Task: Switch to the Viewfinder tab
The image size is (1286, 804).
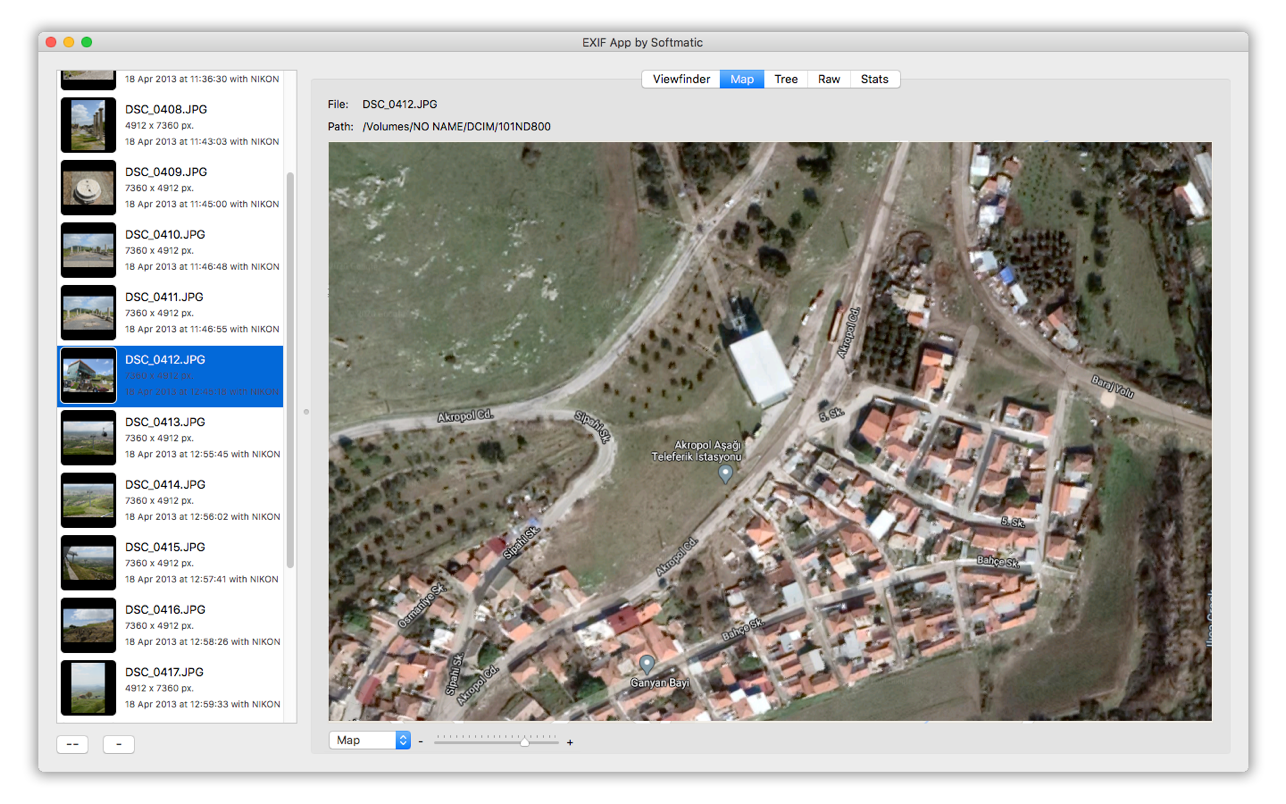Action: click(681, 79)
